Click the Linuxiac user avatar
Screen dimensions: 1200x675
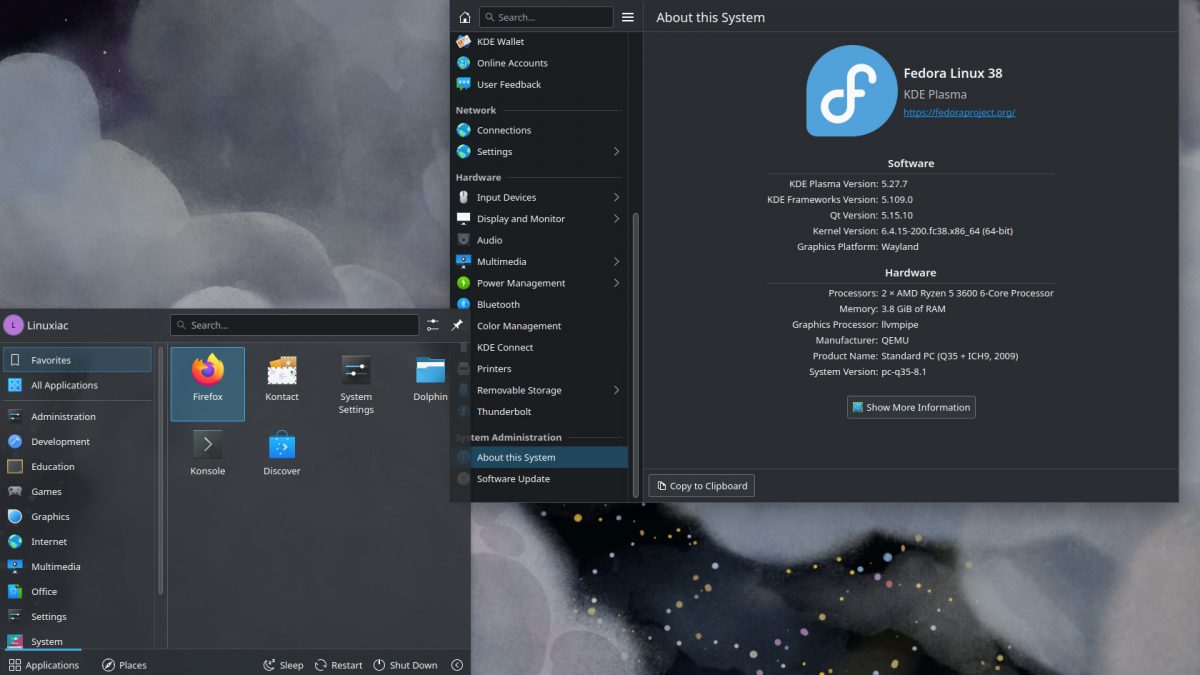[x=13, y=325]
